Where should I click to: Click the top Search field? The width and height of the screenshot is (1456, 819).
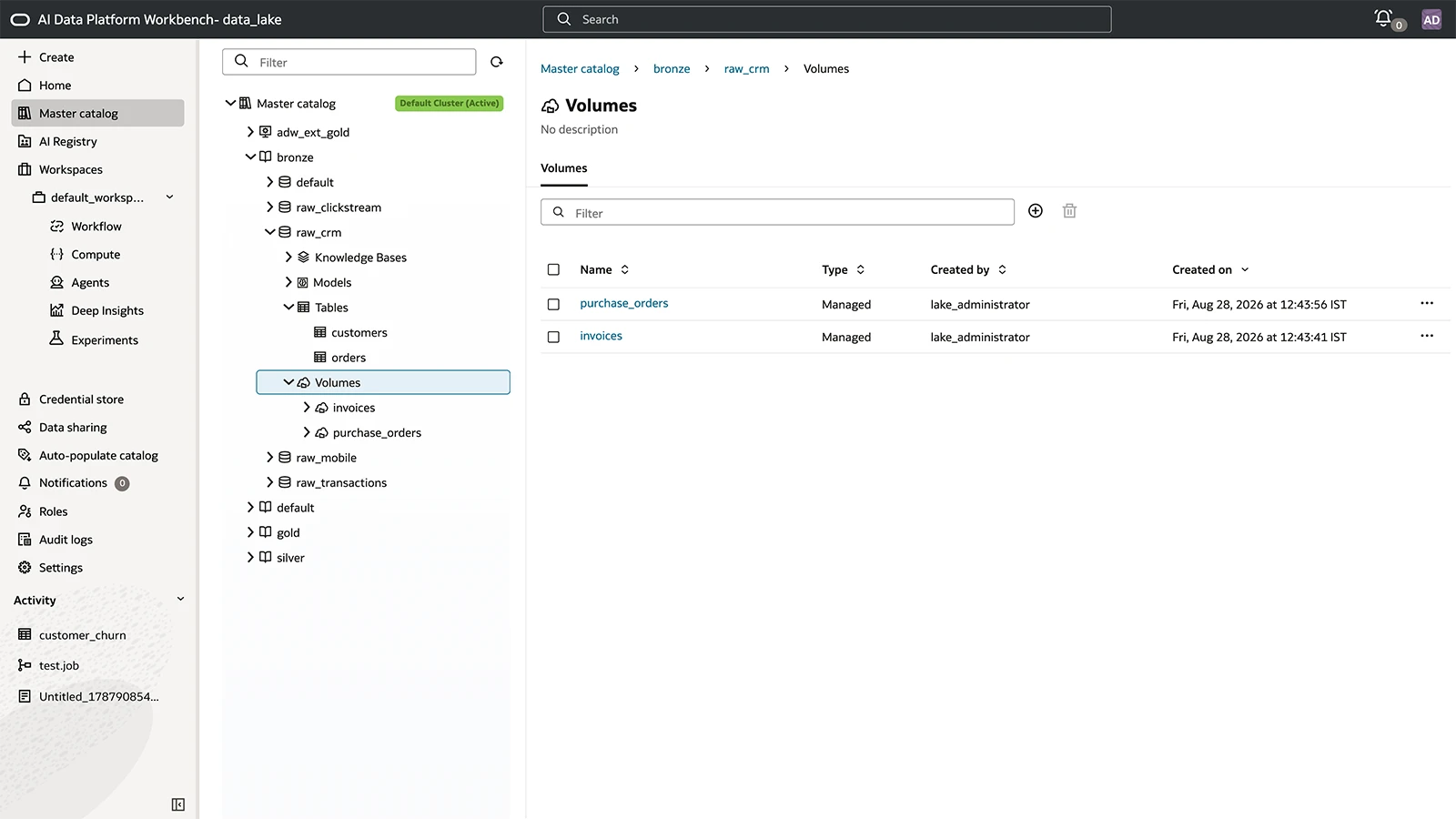pos(827,19)
